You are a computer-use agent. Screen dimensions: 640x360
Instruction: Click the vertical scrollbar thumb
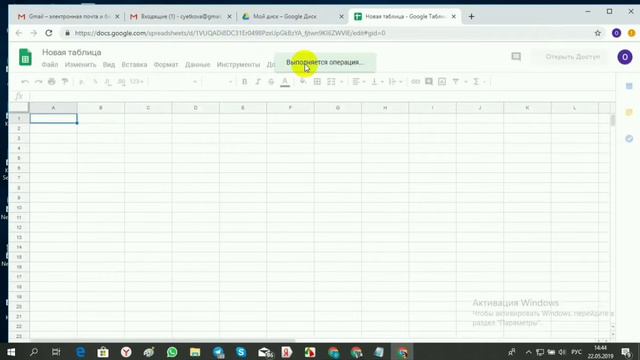click(x=612, y=120)
